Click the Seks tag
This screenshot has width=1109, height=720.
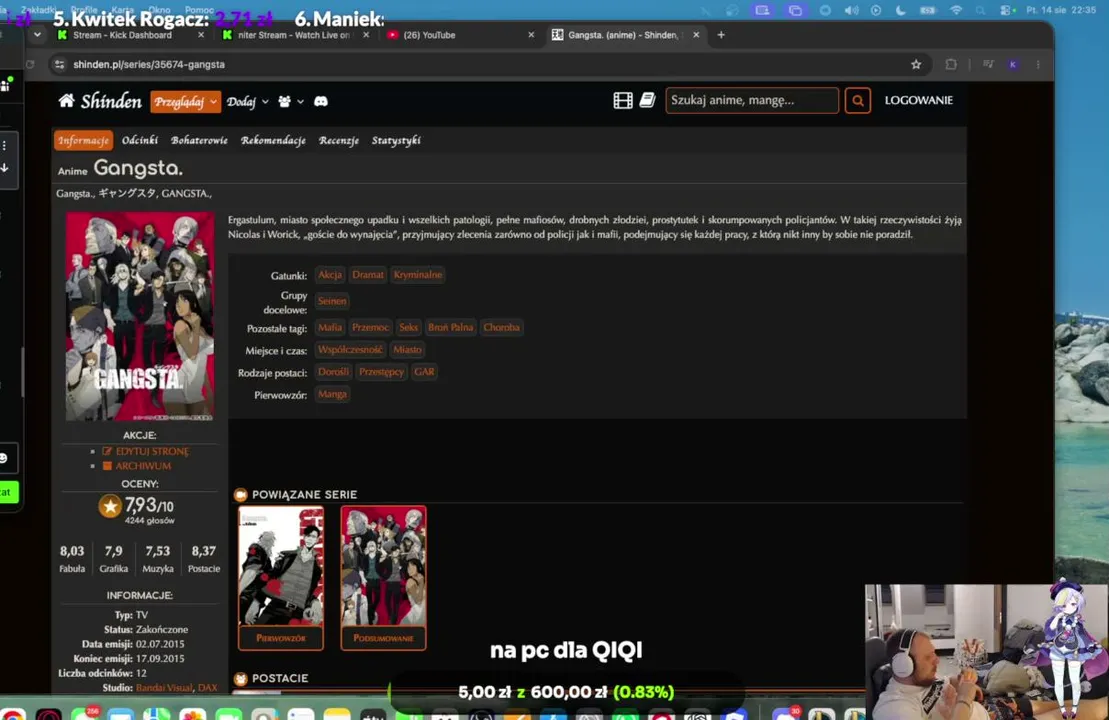click(x=408, y=327)
